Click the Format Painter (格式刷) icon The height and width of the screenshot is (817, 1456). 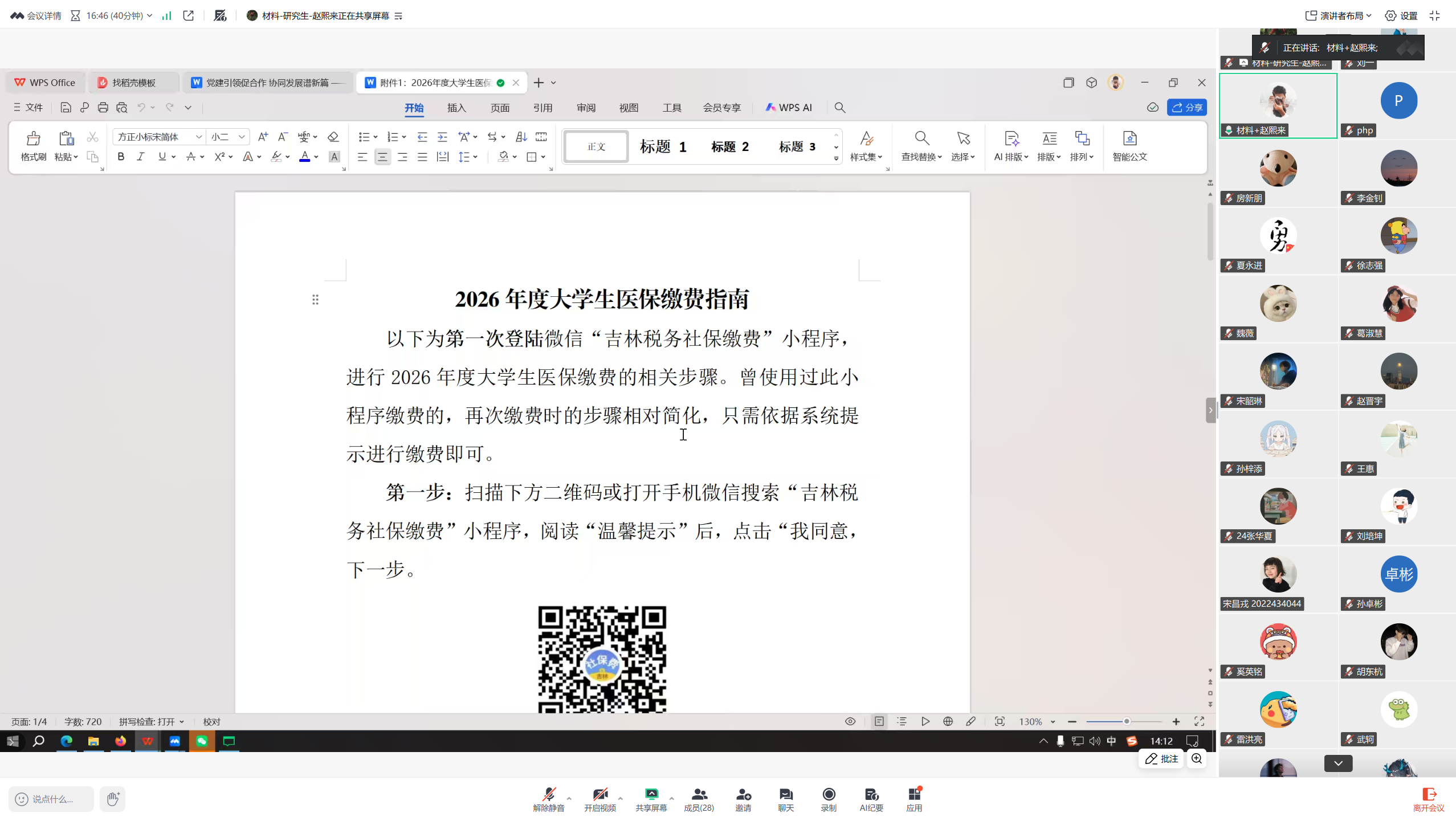(33, 138)
